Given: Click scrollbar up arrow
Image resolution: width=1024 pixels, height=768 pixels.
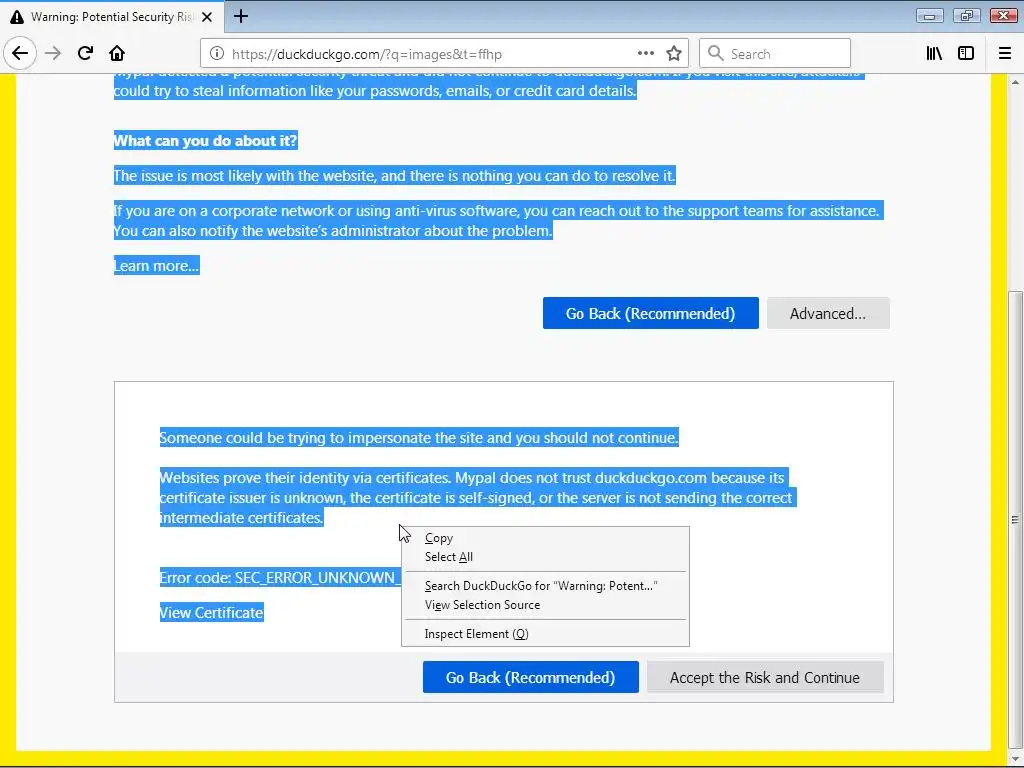Looking at the screenshot, I should click(1015, 82).
